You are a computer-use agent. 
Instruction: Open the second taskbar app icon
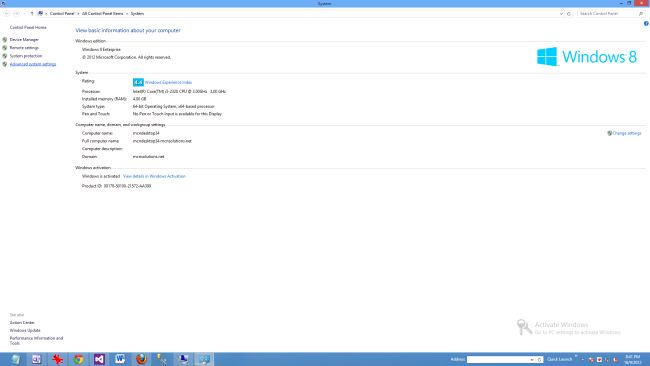(x=36, y=359)
